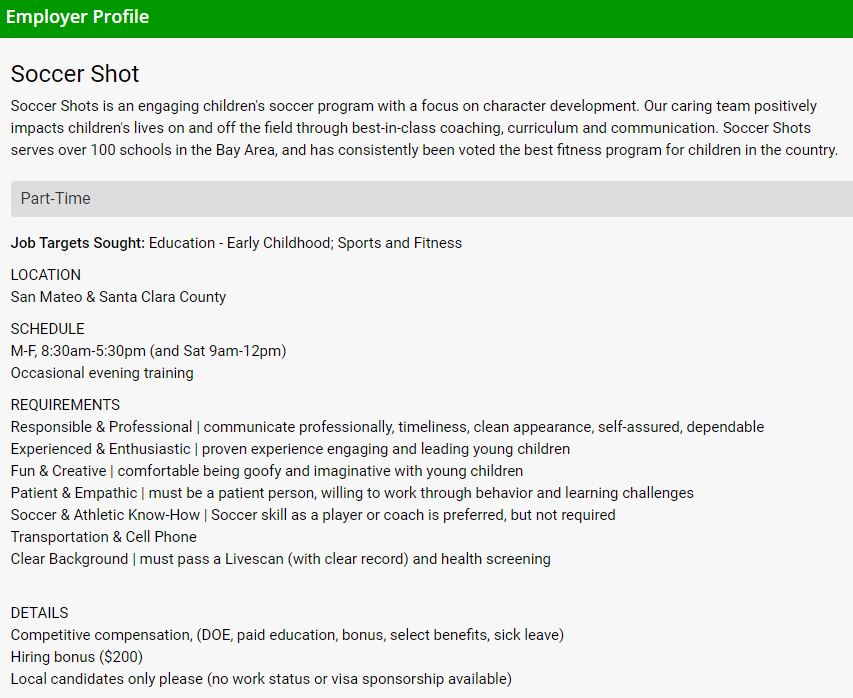Screen dimensions: 853x698
Task: Click the Fun & Creative requirement line
Action: coord(267,471)
